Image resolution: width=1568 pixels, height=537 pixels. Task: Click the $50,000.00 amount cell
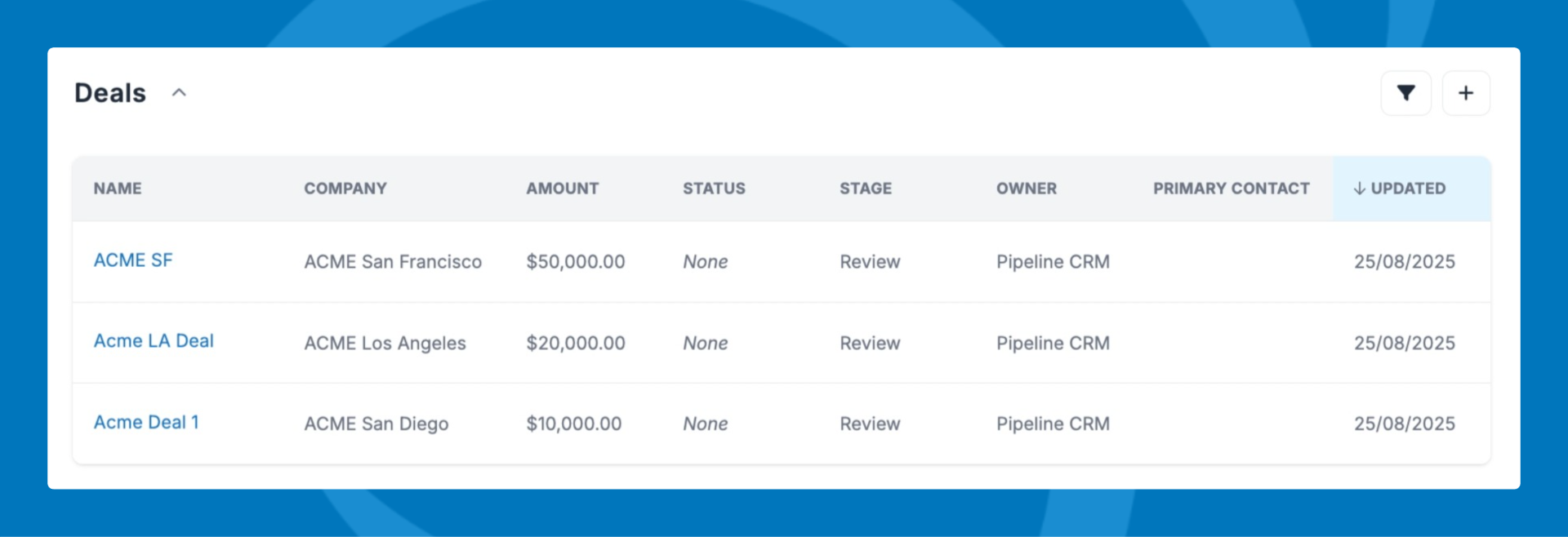click(576, 262)
